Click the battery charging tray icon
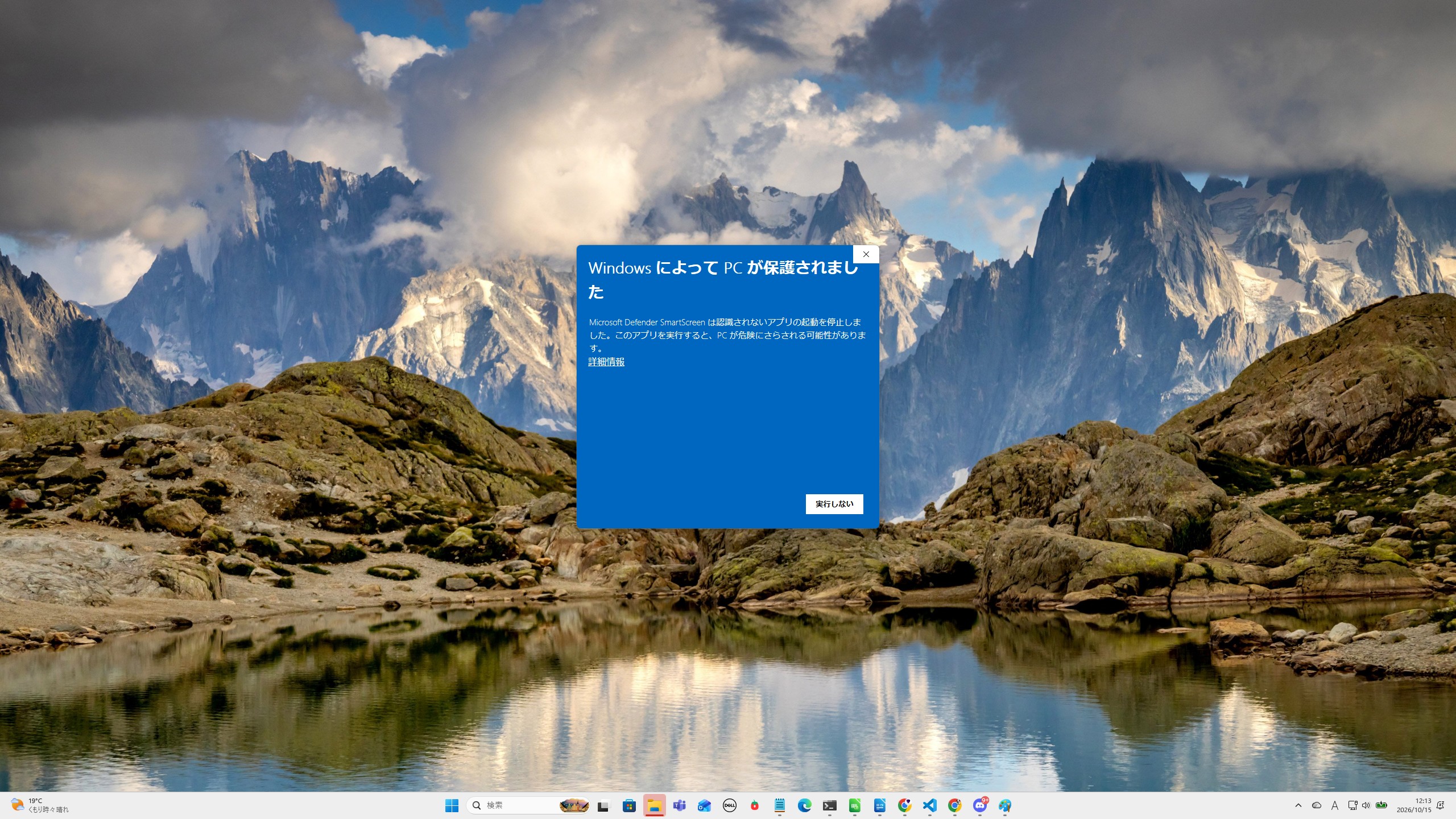 (x=1381, y=805)
